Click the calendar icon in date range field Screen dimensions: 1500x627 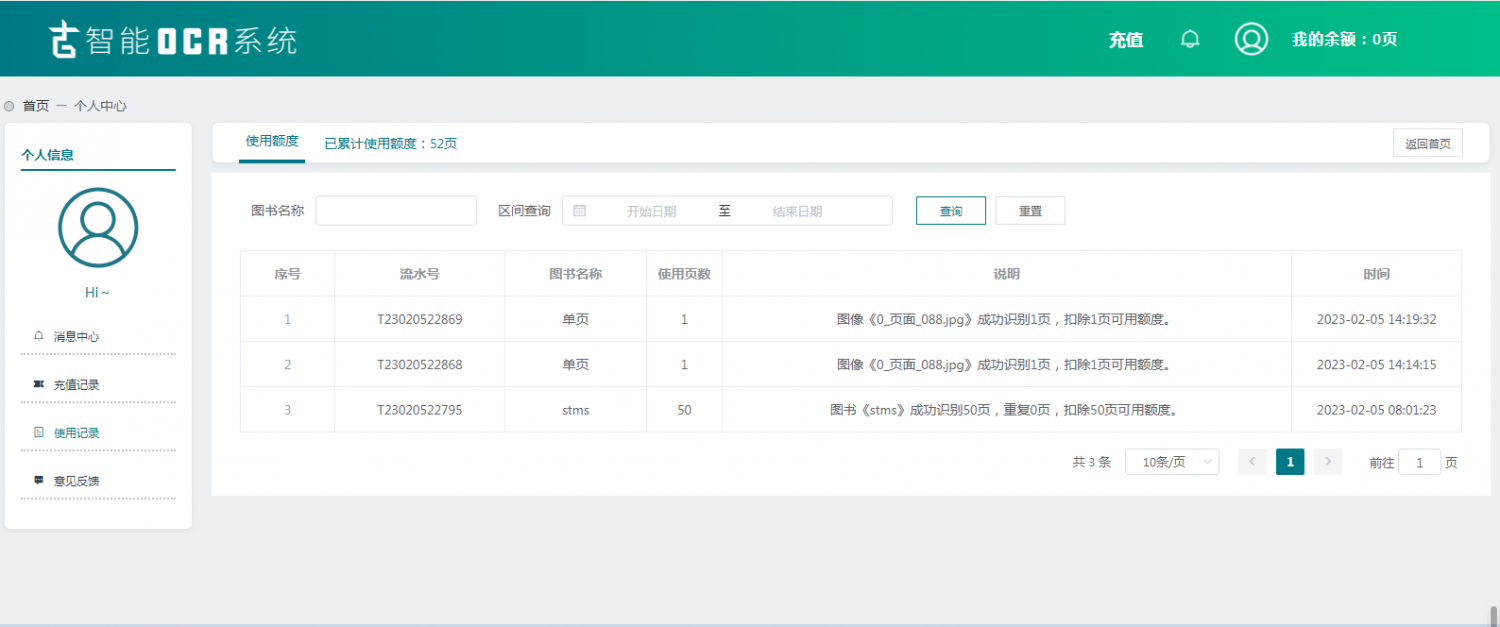coord(580,211)
